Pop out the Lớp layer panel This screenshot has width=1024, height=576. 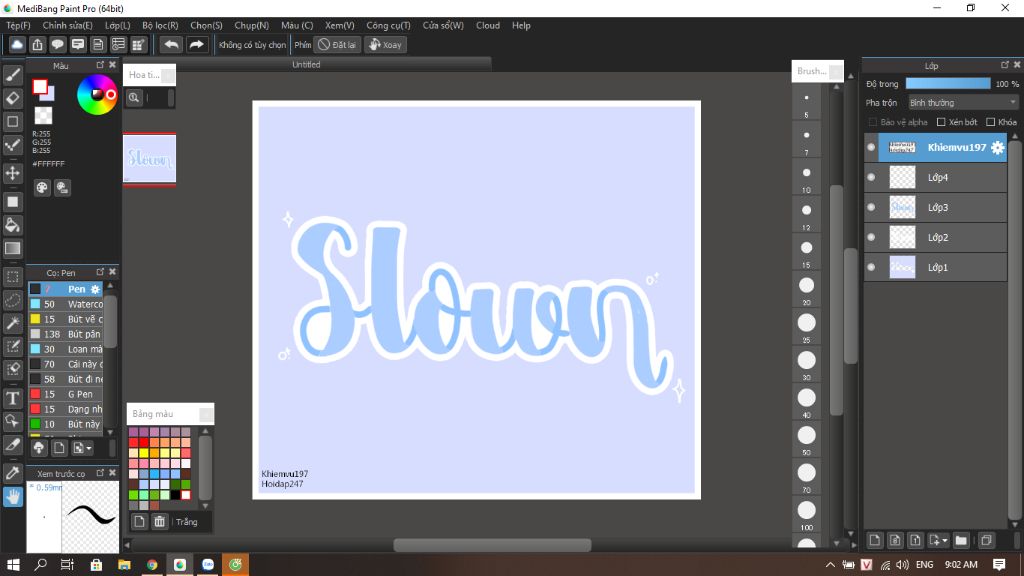click(x=1004, y=65)
